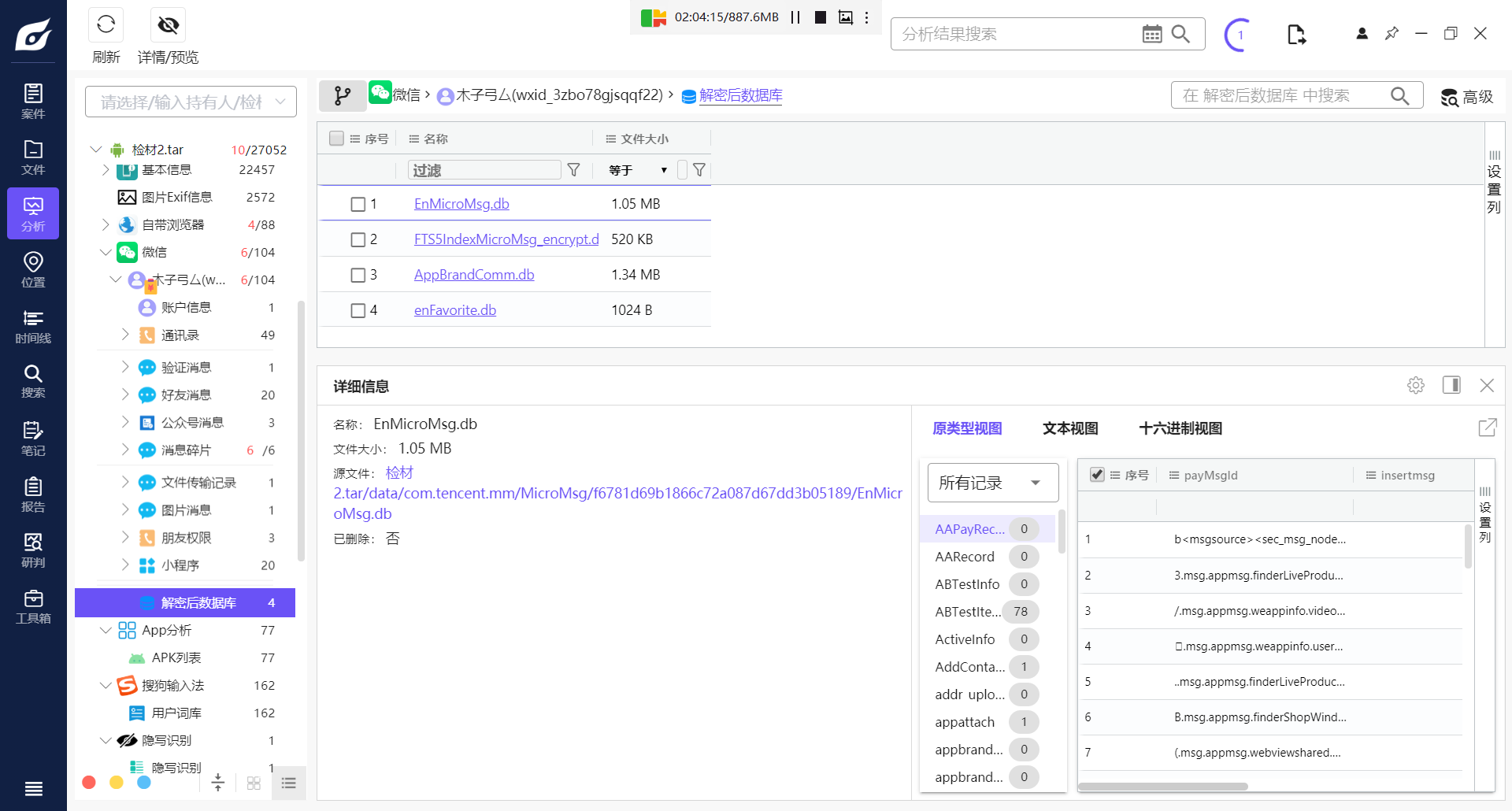Click the Refresh (刷新) icon

pos(106,25)
